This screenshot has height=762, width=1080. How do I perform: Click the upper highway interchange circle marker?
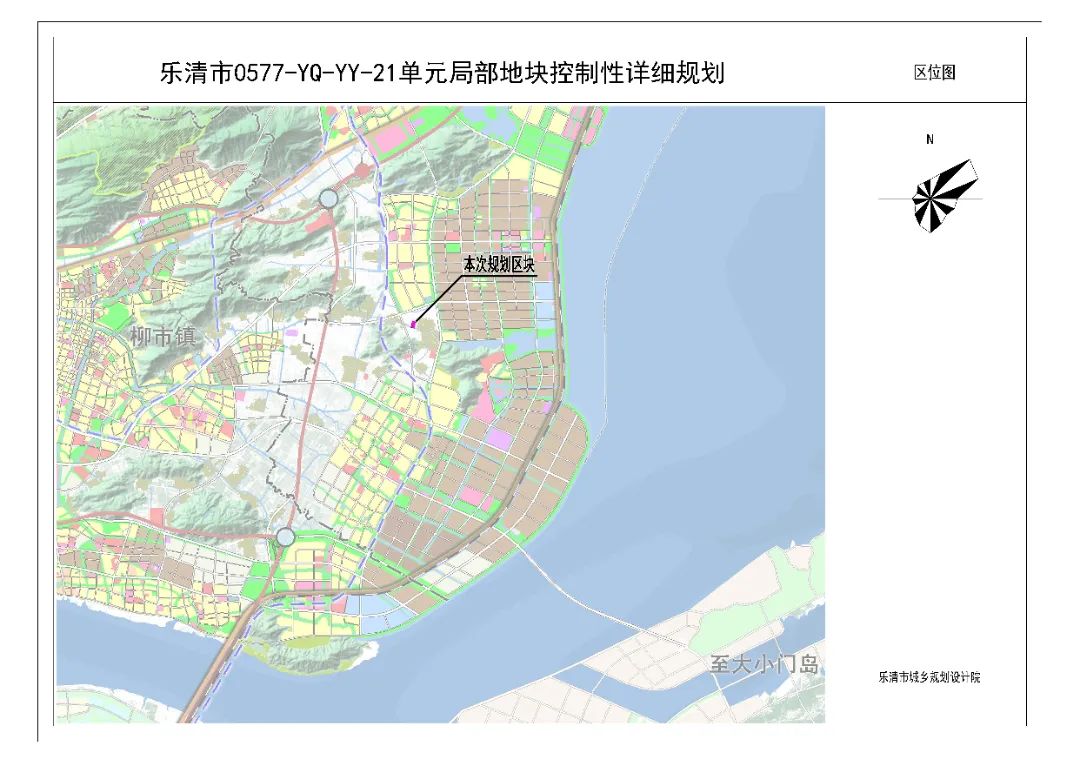[x=329, y=199]
